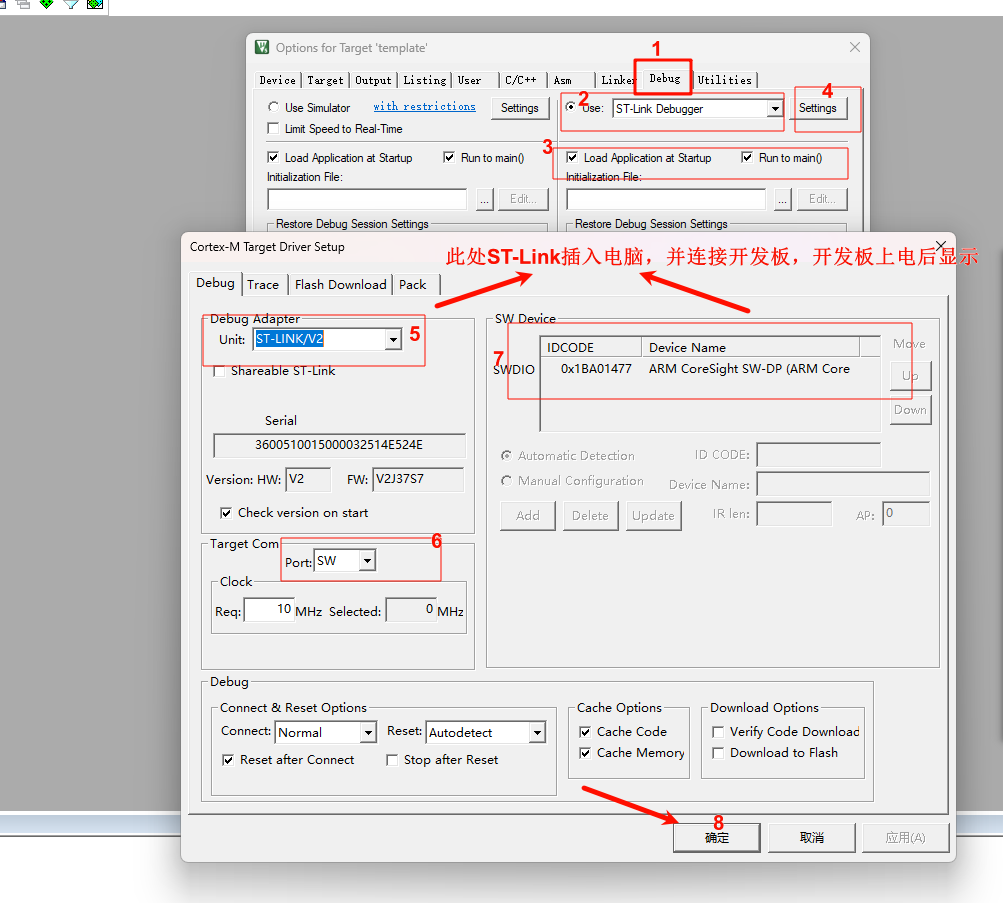1003x903 pixels.
Task: Toggle Reset after Connect checkbox
Action: pyautogui.click(x=228, y=760)
